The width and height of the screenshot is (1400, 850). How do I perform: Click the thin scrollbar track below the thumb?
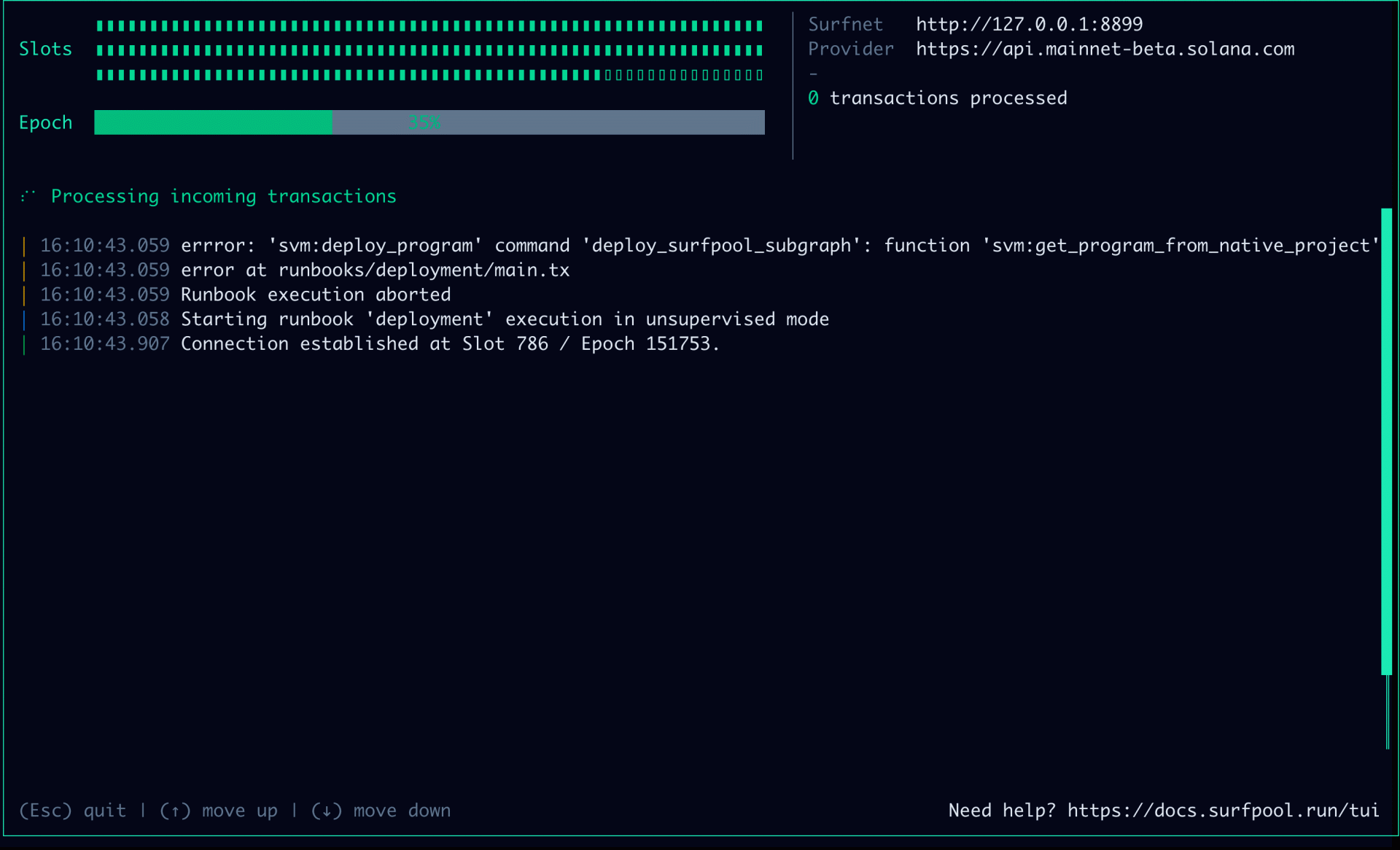pos(1388,711)
